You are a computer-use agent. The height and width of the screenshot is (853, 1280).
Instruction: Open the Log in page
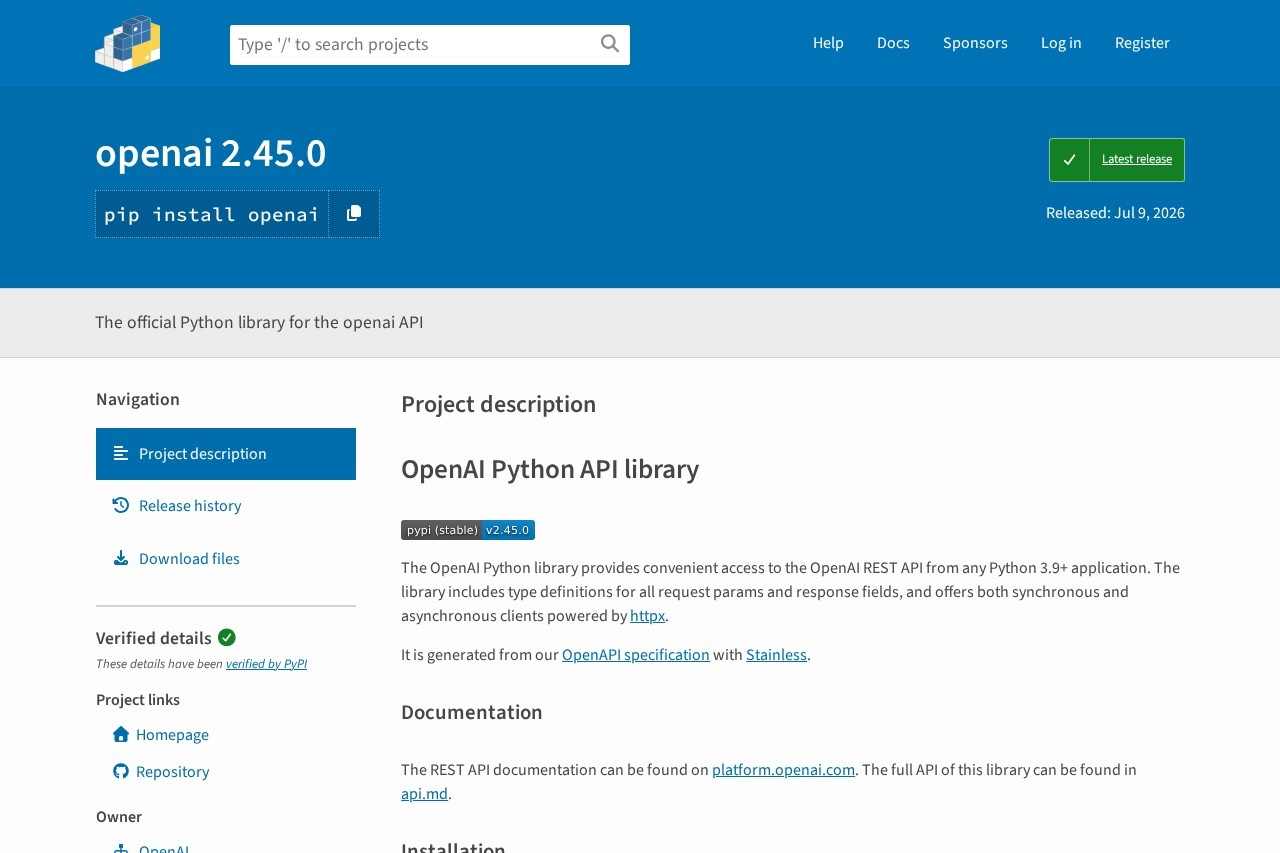click(1061, 43)
